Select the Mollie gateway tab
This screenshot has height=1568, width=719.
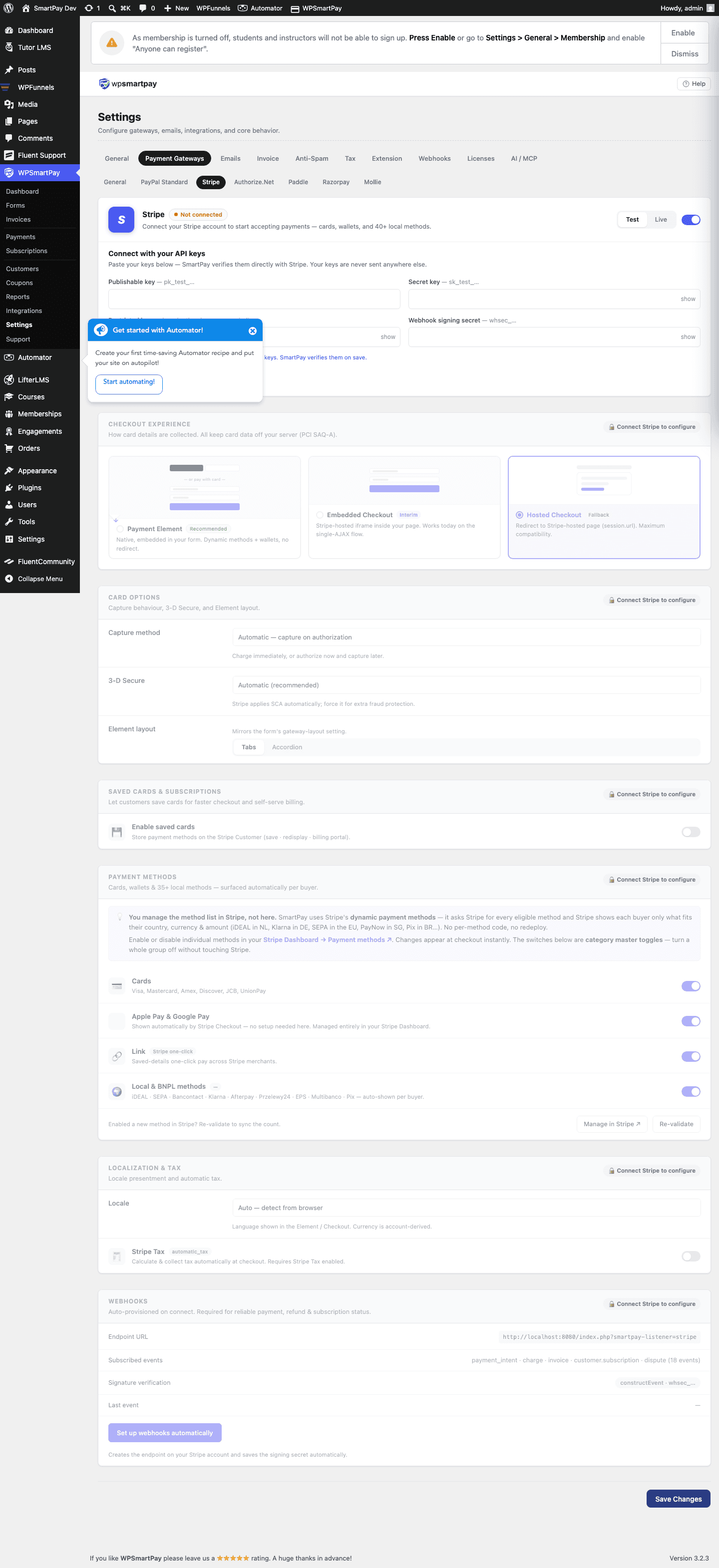(372, 182)
